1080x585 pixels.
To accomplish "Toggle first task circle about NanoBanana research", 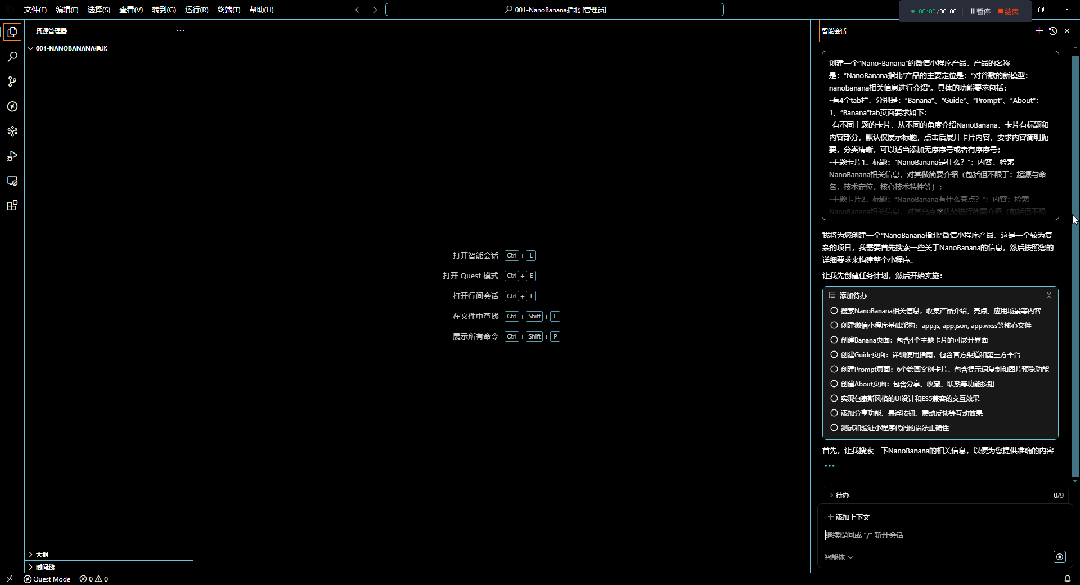I will pyautogui.click(x=834, y=310).
